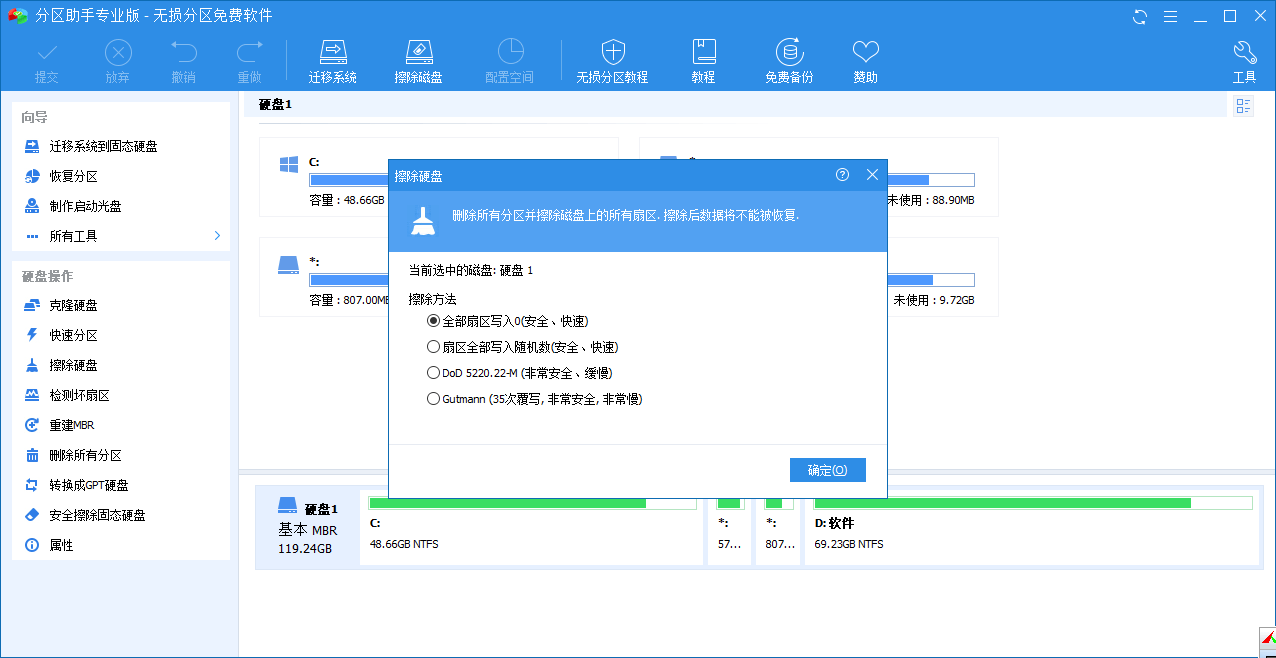Click the 确定(O) button
Viewport: 1276px width, 658px height.
(x=827, y=470)
